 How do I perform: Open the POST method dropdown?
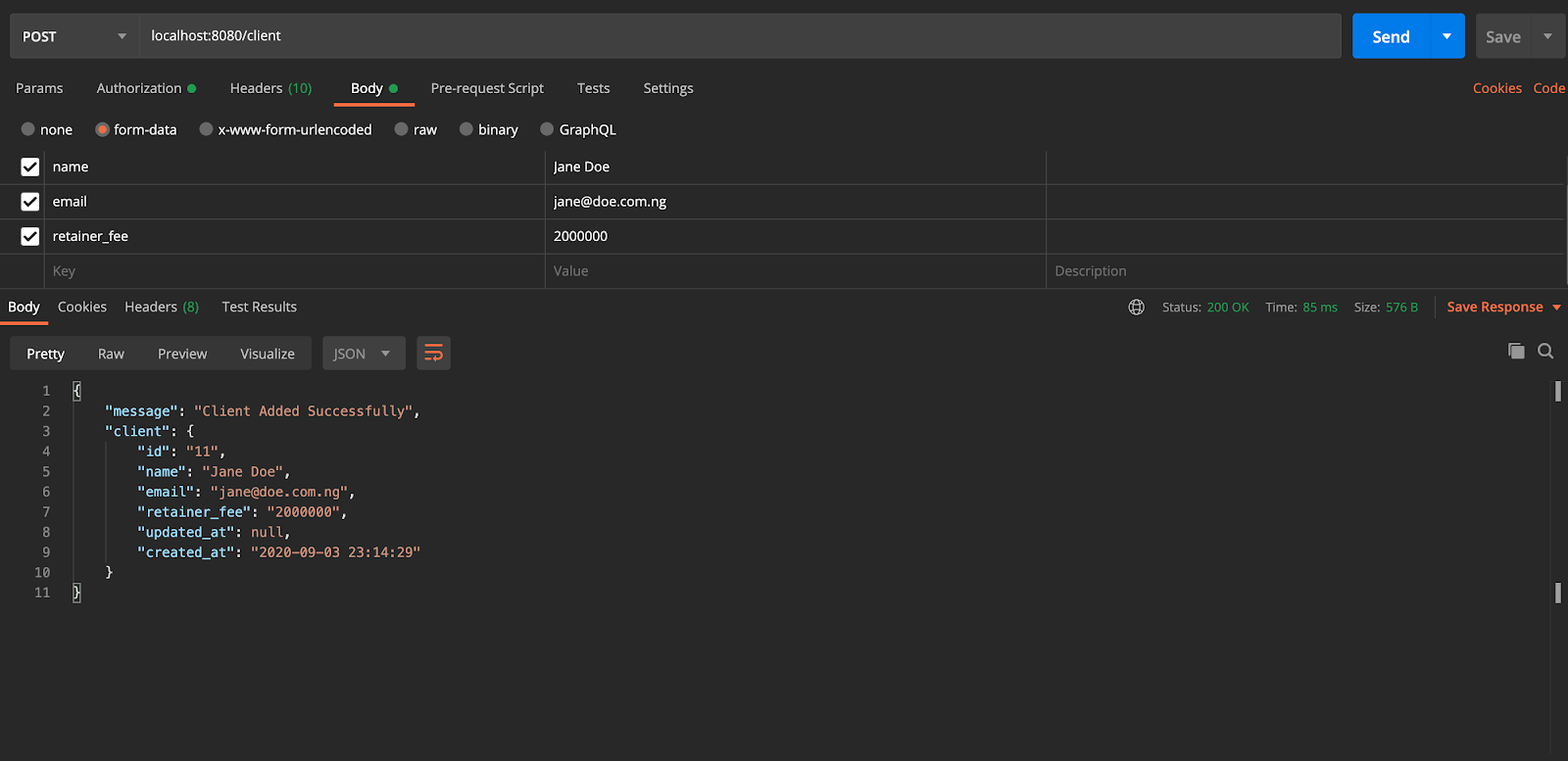(74, 36)
